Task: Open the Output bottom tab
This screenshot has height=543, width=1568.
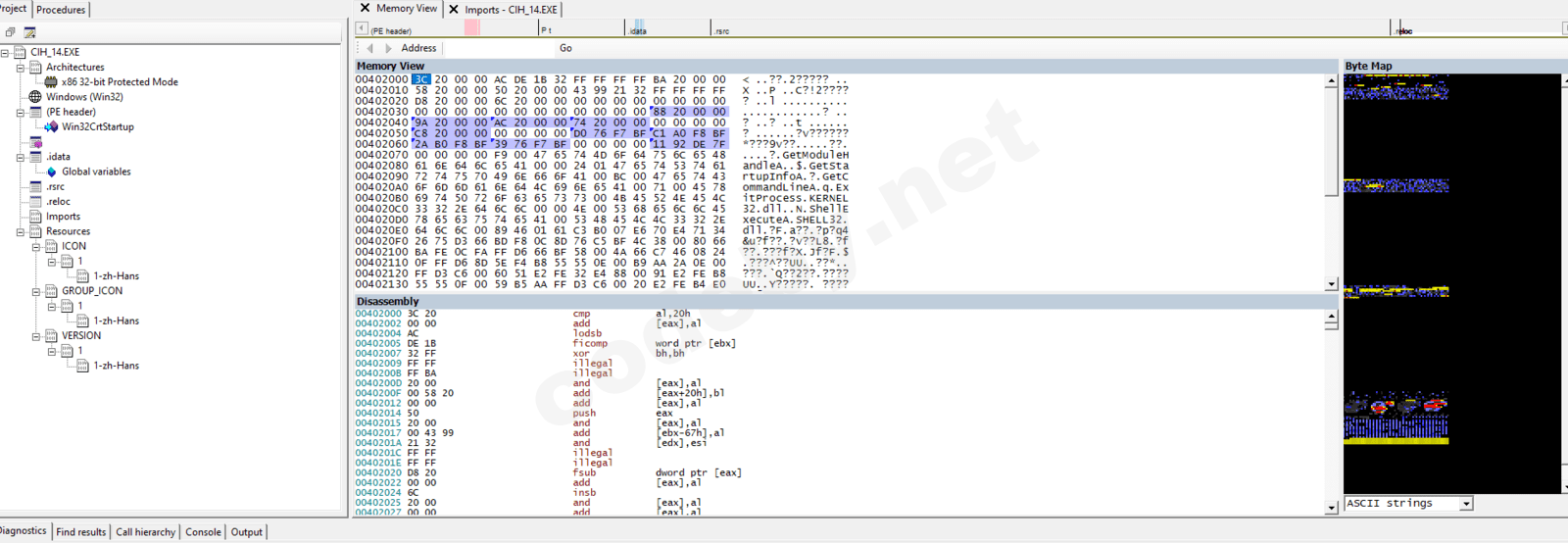Action: point(247,531)
